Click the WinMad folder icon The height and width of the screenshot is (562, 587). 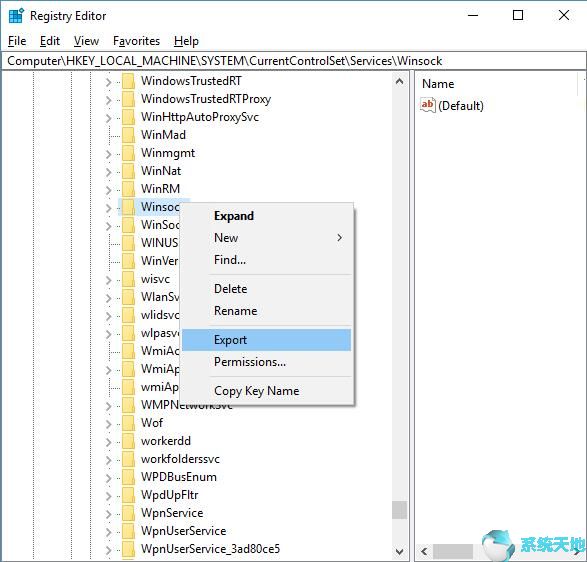click(128, 135)
